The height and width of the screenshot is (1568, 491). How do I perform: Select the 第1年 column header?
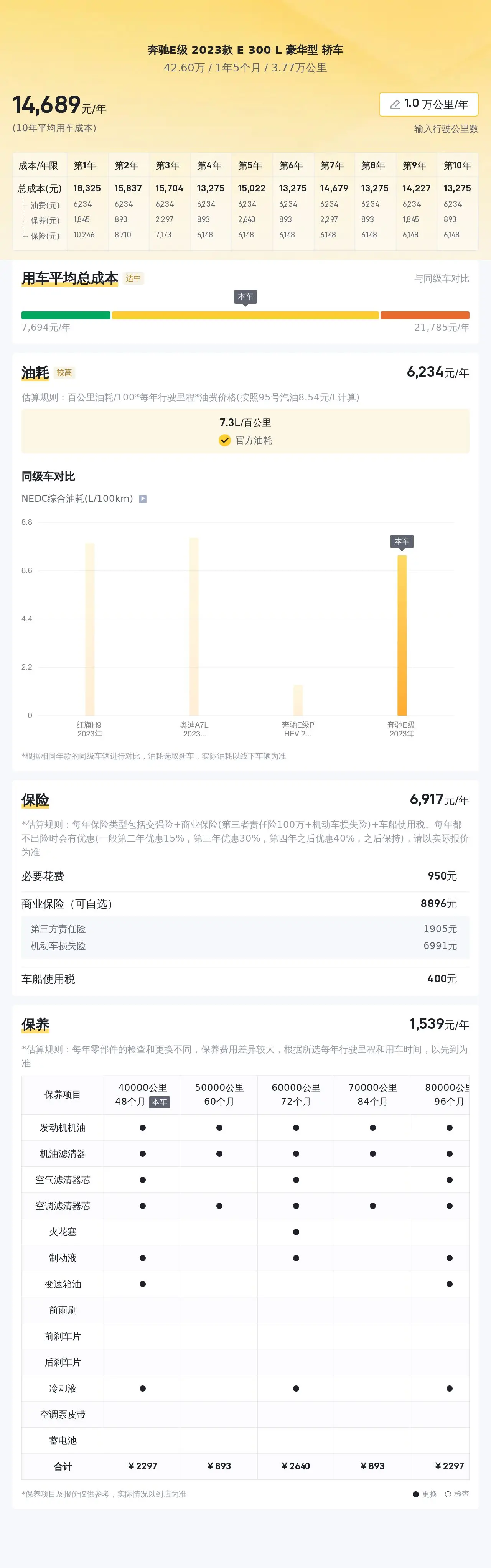coord(84,166)
